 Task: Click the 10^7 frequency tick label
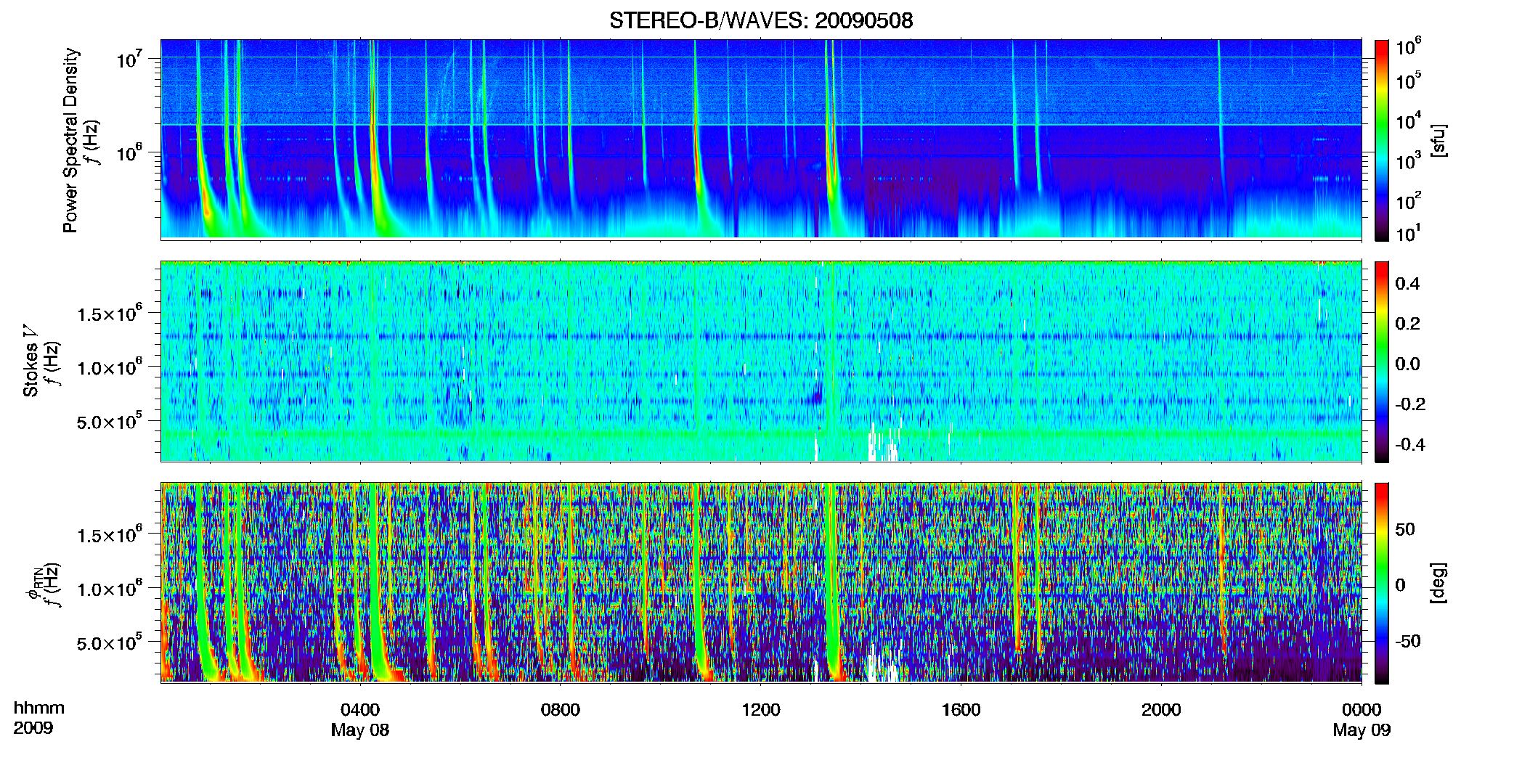click(129, 59)
